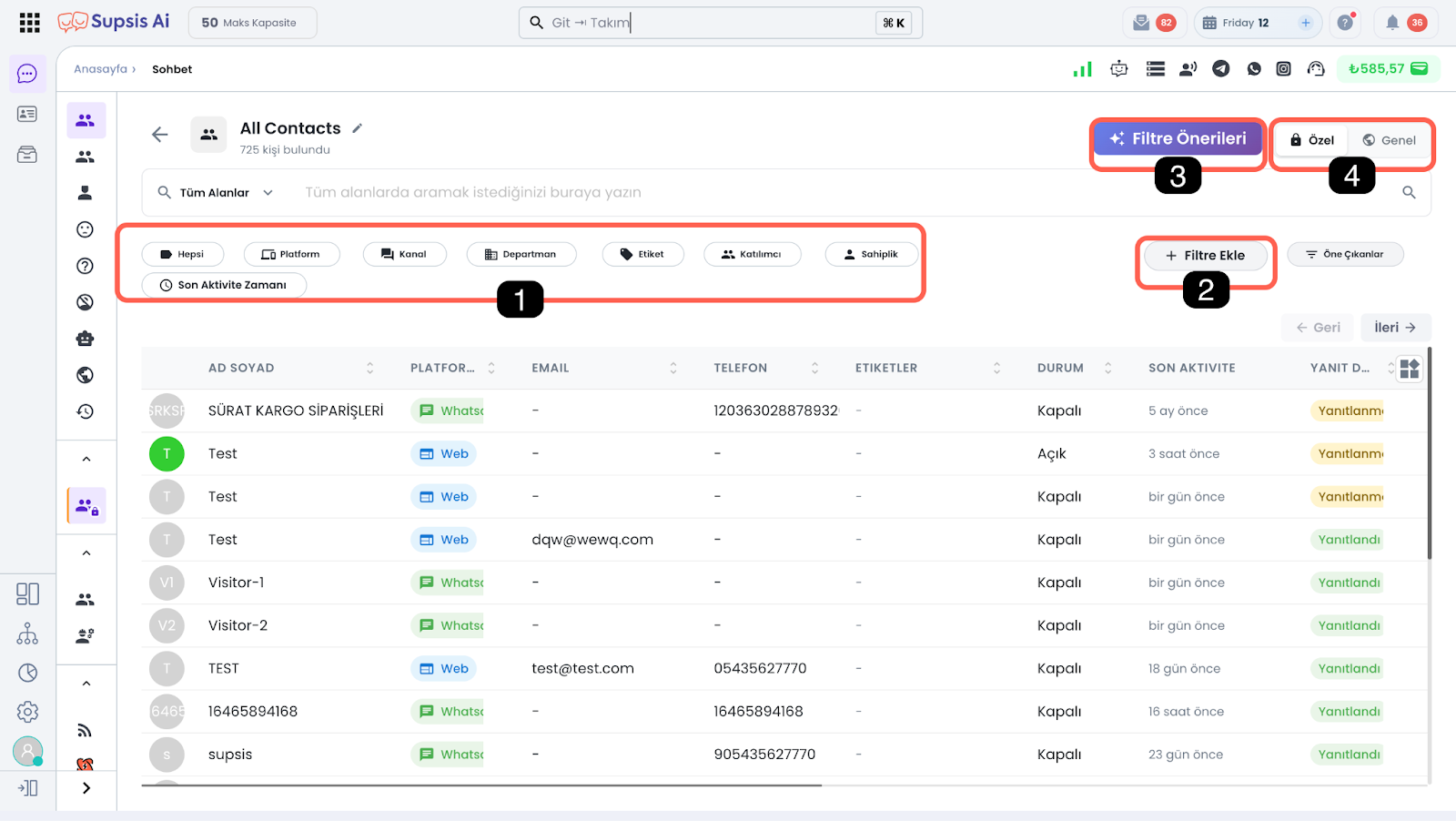Open the Telegram channel icon
1456x821 pixels.
pyautogui.click(x=1221, y=68)
